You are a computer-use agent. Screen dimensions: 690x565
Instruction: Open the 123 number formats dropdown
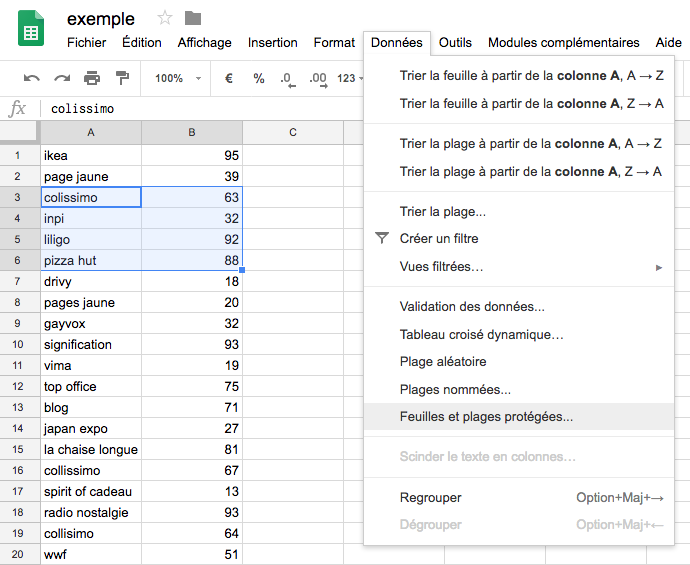click(x=349, y=78)
